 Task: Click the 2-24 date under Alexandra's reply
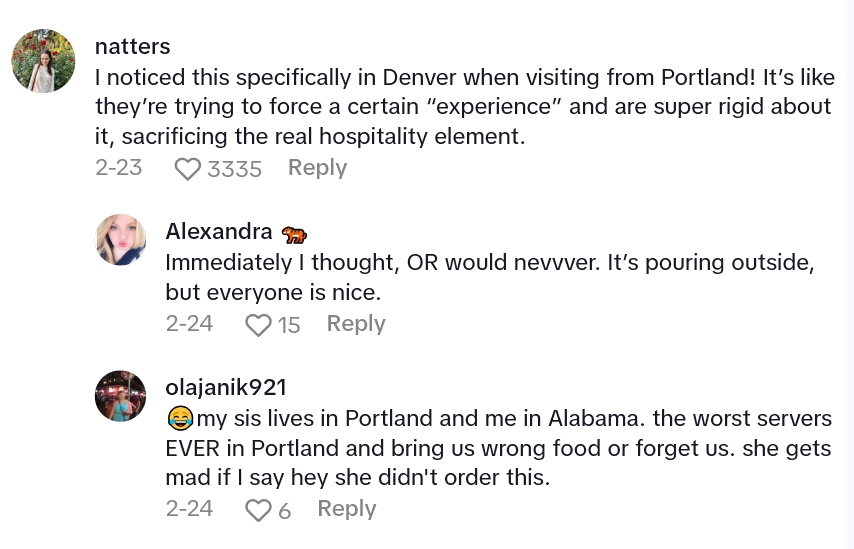(x=189, y=324)
